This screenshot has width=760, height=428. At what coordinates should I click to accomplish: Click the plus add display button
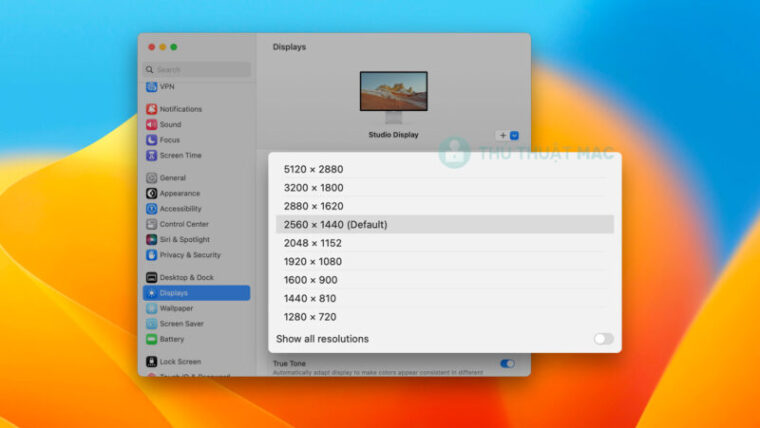coord(503,136)
